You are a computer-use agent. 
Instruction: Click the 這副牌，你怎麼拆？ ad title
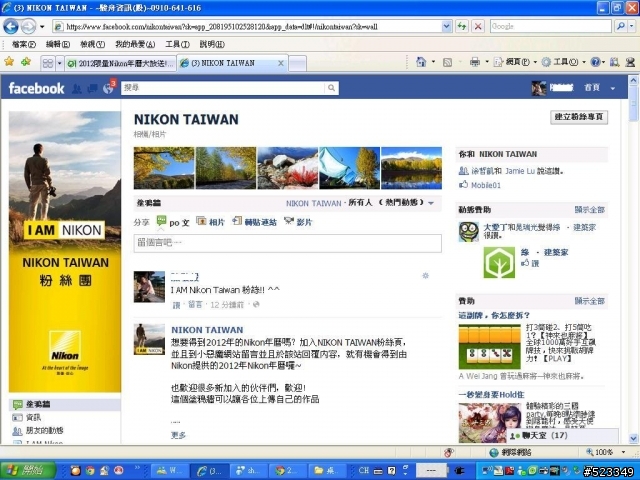point(494,316)
